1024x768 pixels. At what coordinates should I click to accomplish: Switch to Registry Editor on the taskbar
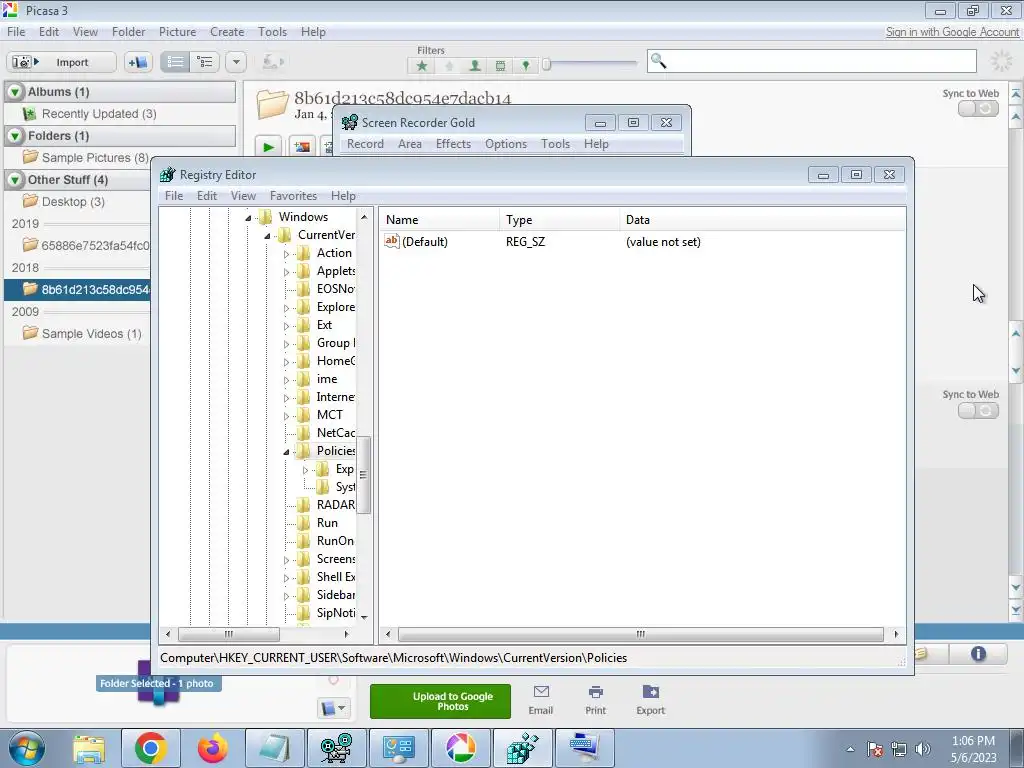522,748
